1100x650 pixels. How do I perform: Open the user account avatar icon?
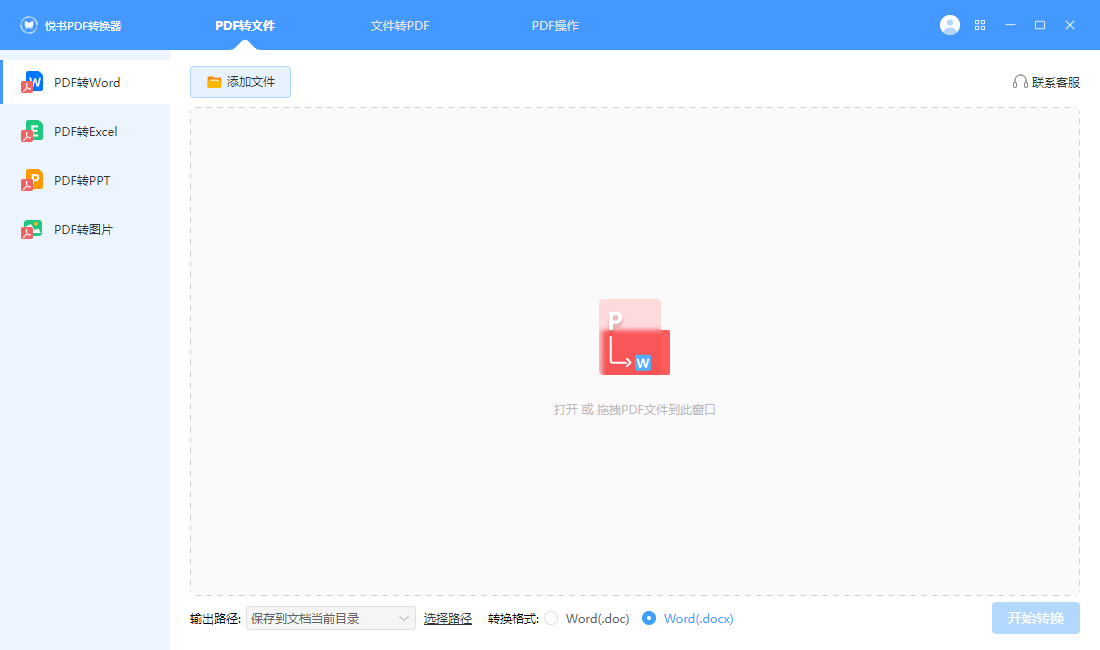pos(949,24)
